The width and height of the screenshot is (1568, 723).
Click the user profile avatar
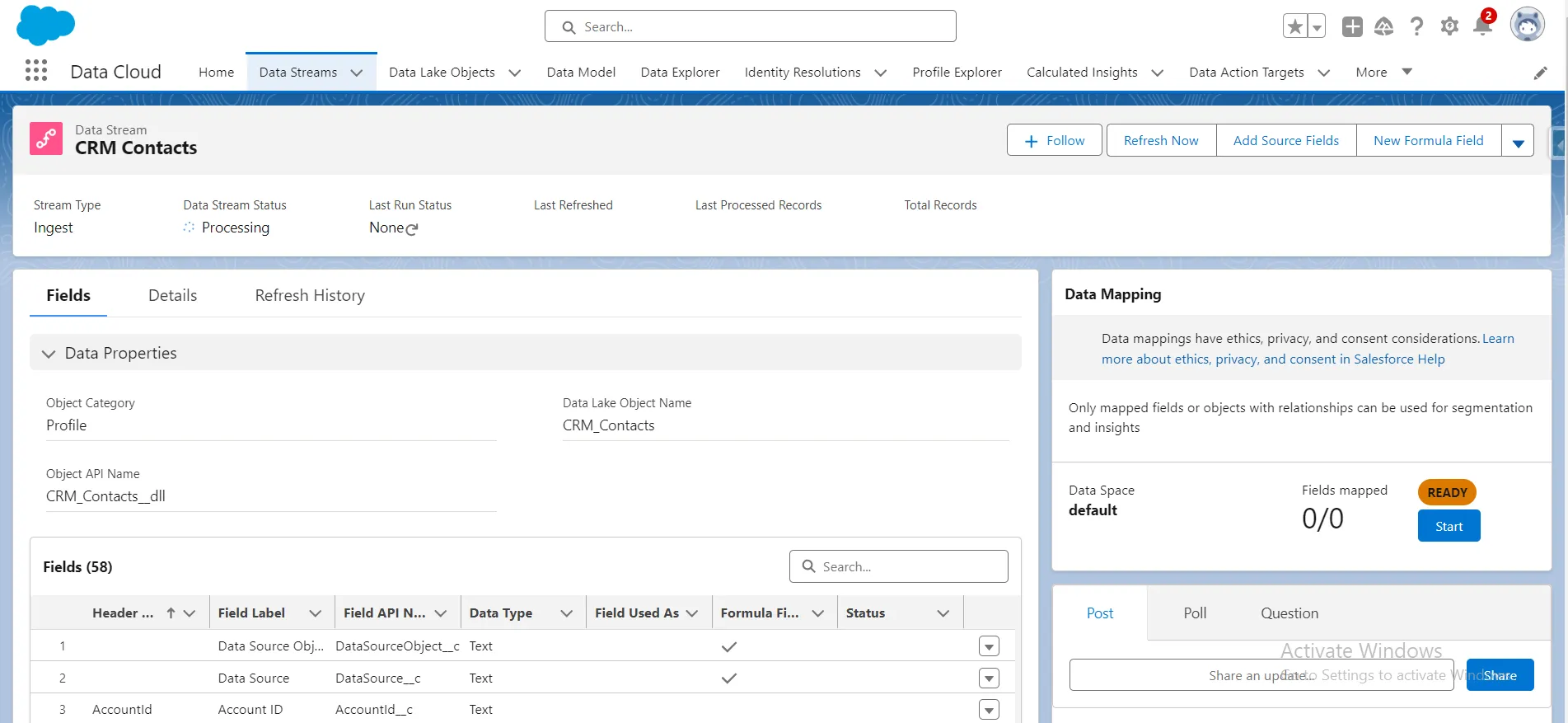pos(1527,25)
